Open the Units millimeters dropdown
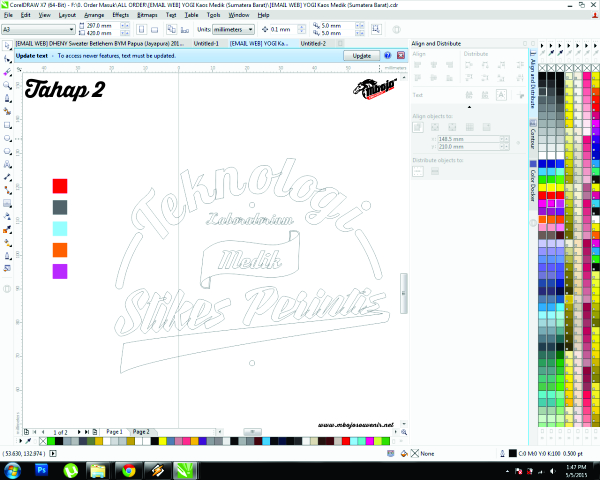Screen dimensions: 600x480 250,29
